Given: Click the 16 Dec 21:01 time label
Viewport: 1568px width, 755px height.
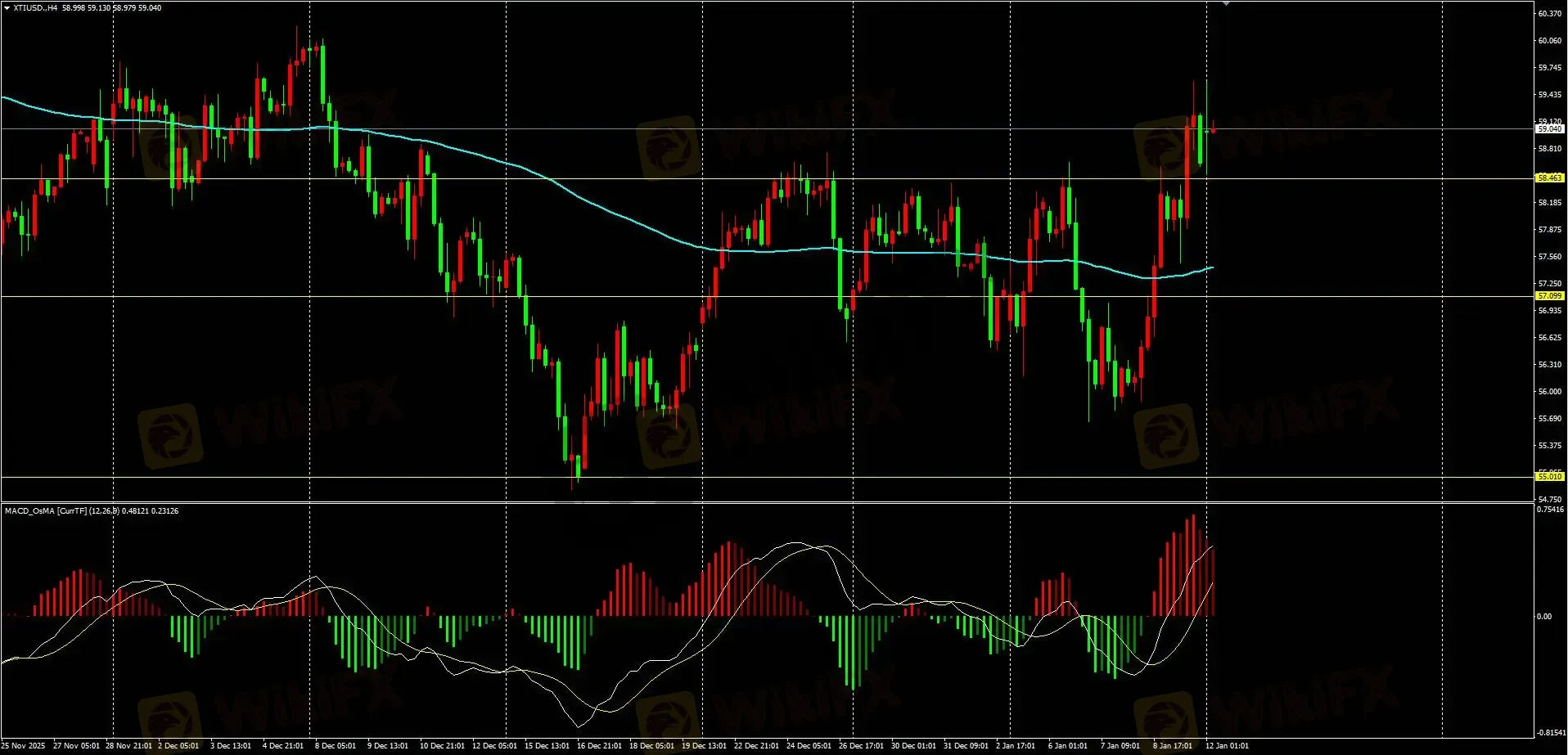Looking at the screenshot, I should tap(600, 746).
